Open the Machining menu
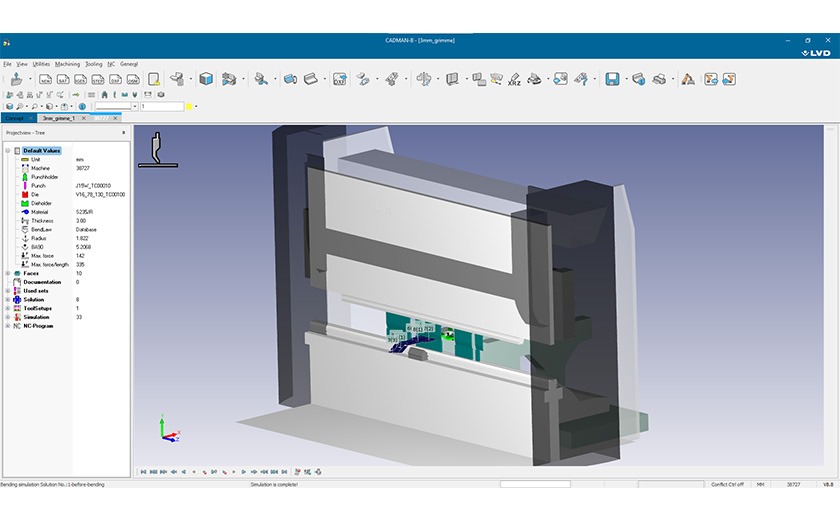The image size is (840, 520). point(68,64)
